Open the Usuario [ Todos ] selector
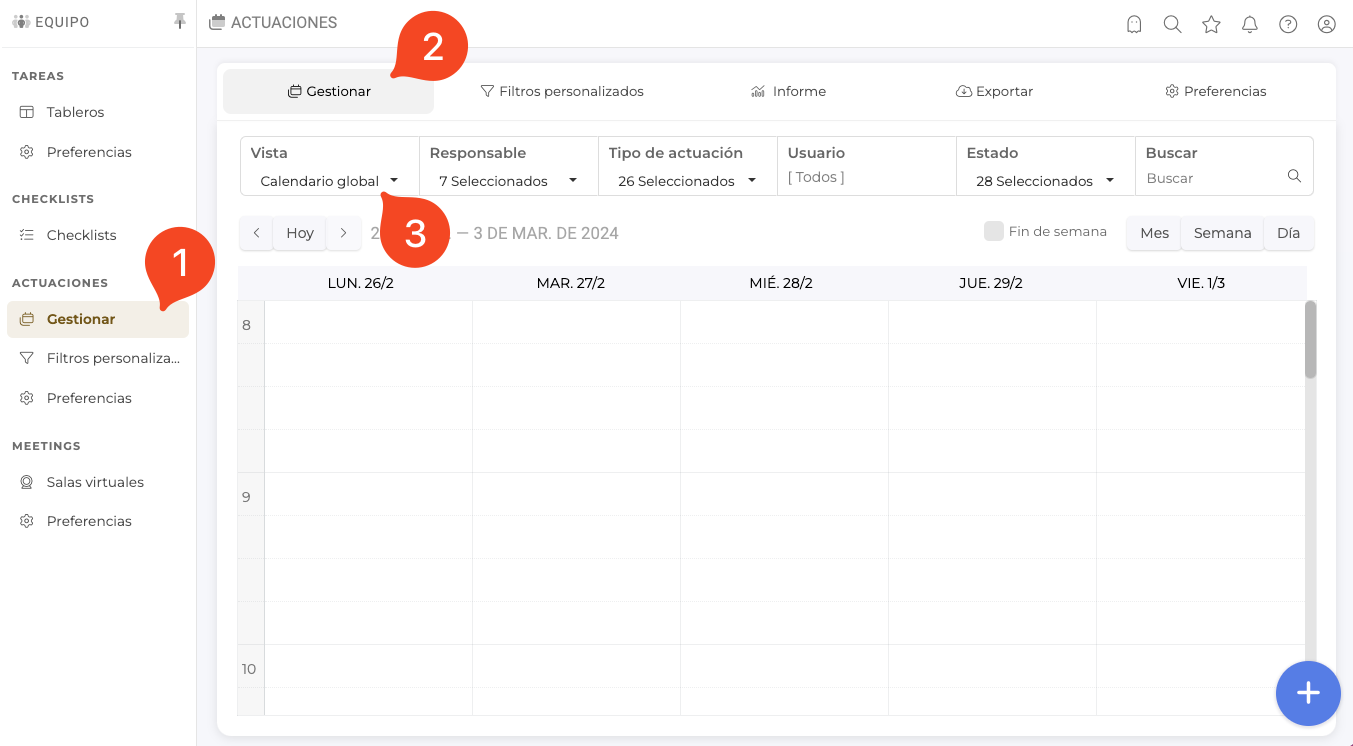1353x746 pixels. pos(866,177)
